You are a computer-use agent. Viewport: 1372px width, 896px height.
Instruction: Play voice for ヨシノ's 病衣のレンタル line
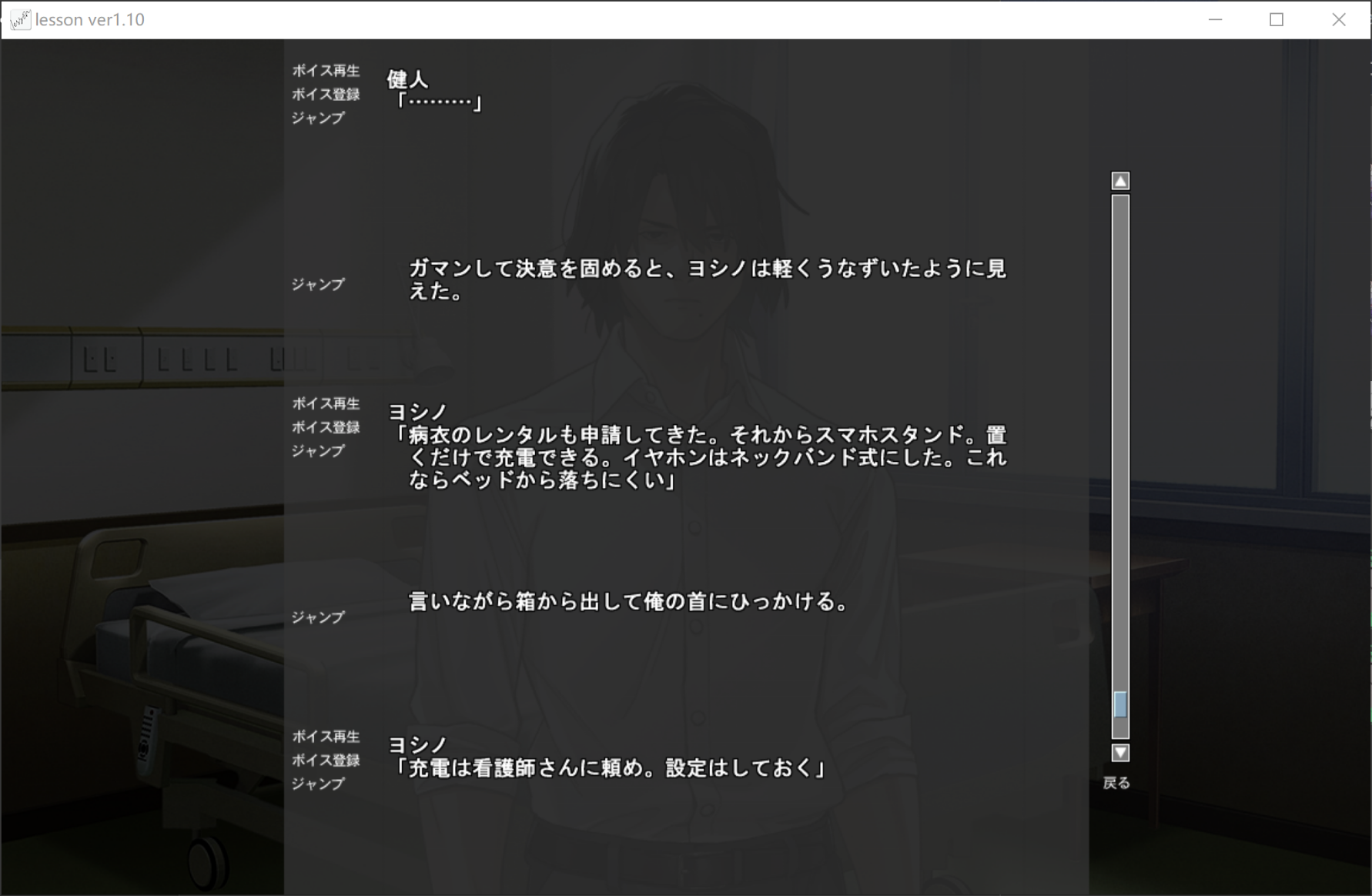326,403
